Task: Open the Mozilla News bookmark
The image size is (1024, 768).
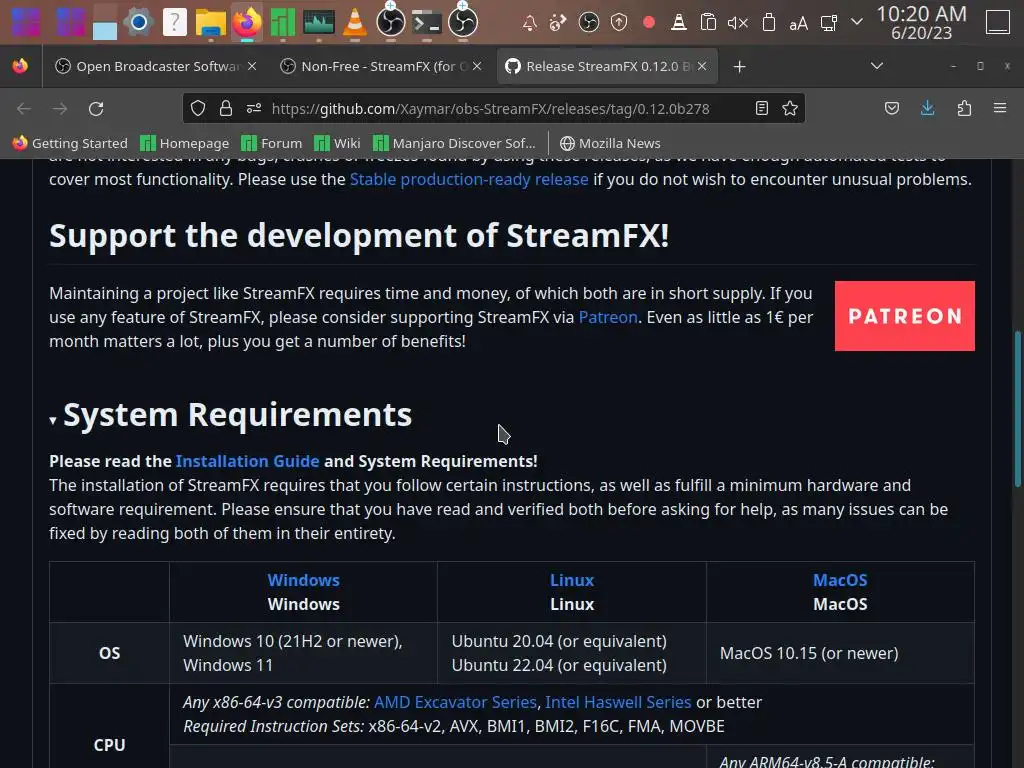Action: [611, 143]
